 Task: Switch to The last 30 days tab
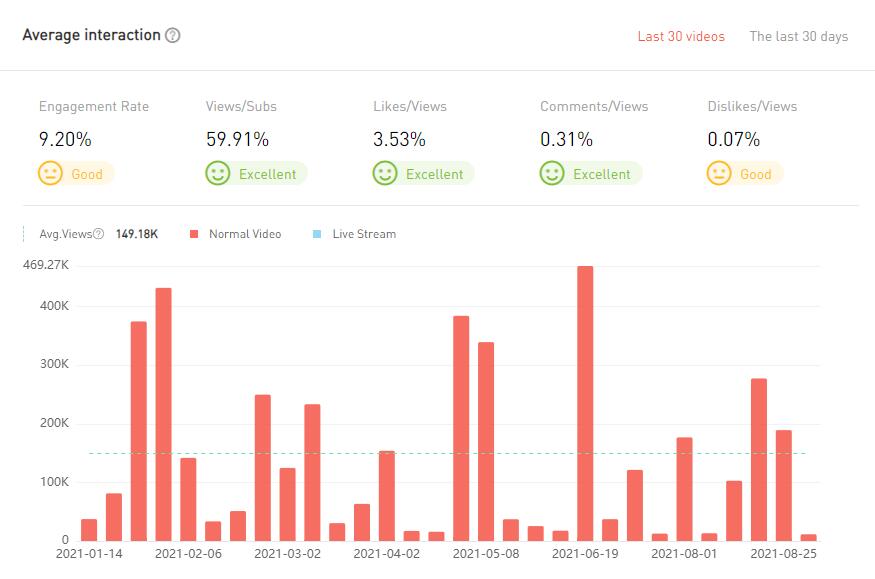[x=798, y=36]
